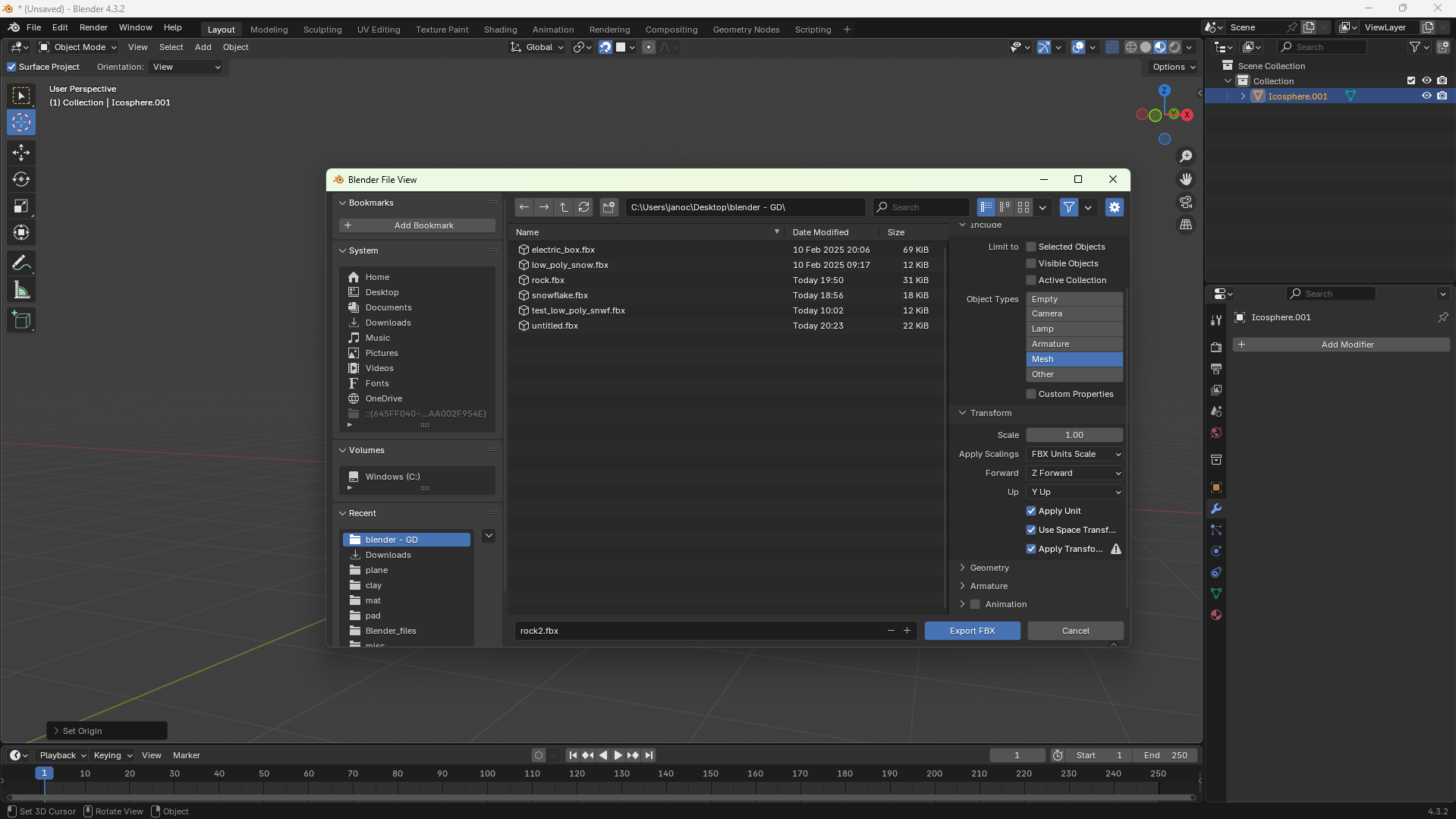
Task: Expand the Animation export section
Action: point(962,604)
